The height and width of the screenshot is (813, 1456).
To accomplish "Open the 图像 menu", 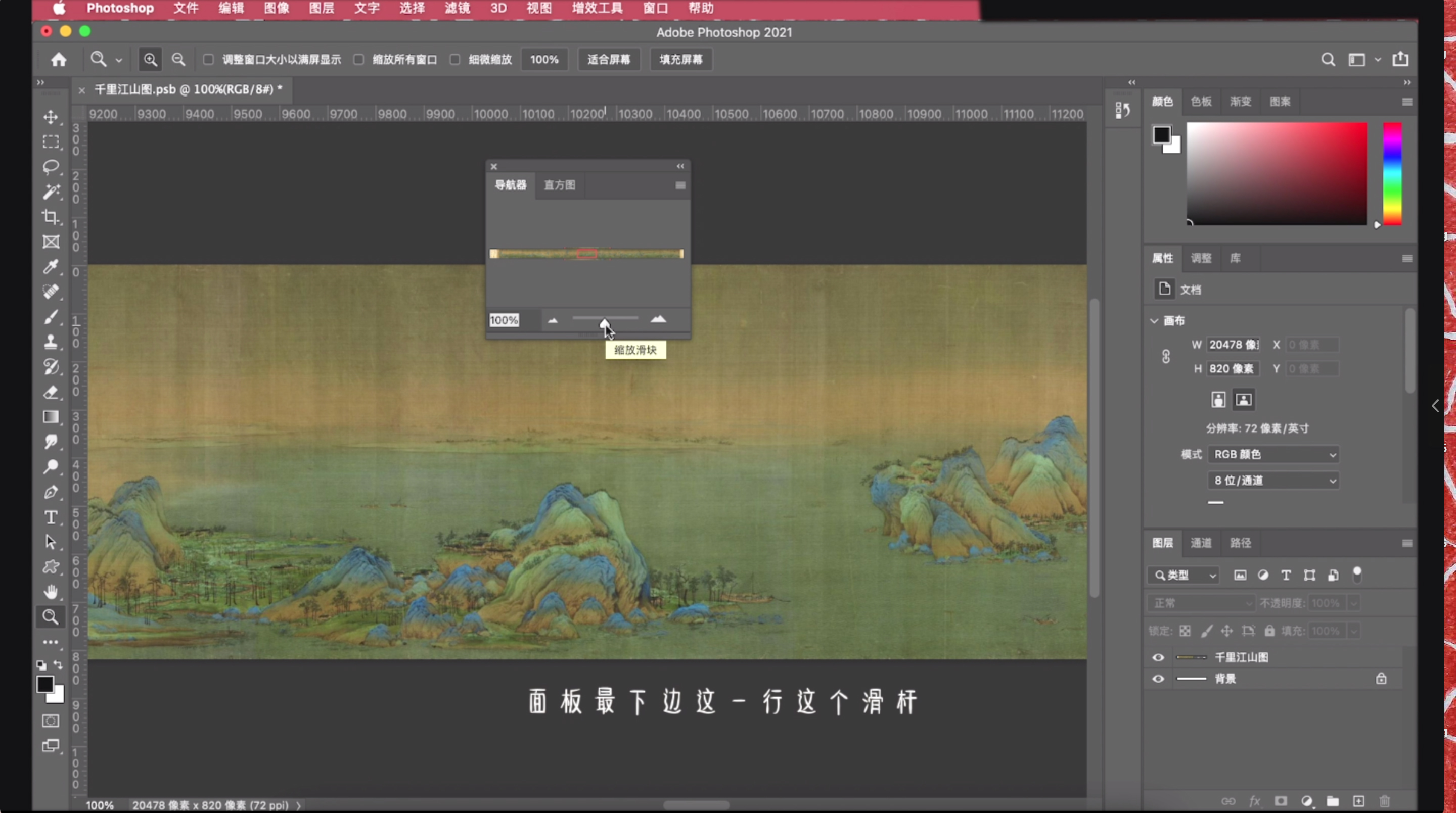I will 277,8.
